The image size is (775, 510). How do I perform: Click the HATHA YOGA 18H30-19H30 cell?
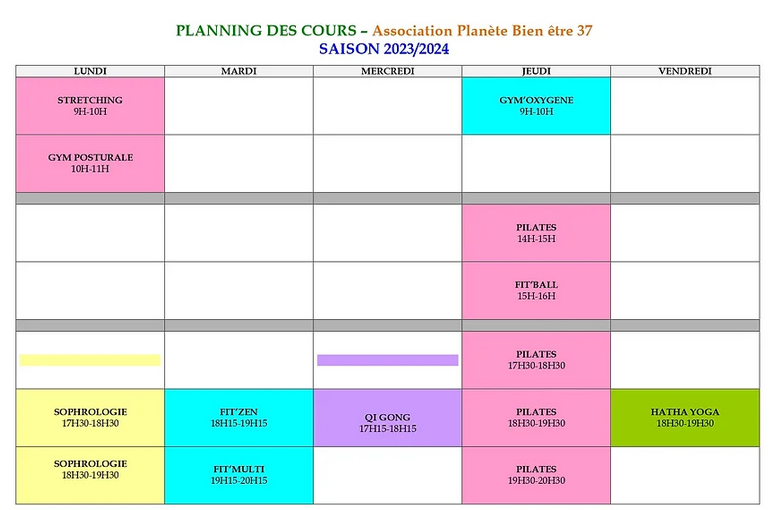point(685,418)
